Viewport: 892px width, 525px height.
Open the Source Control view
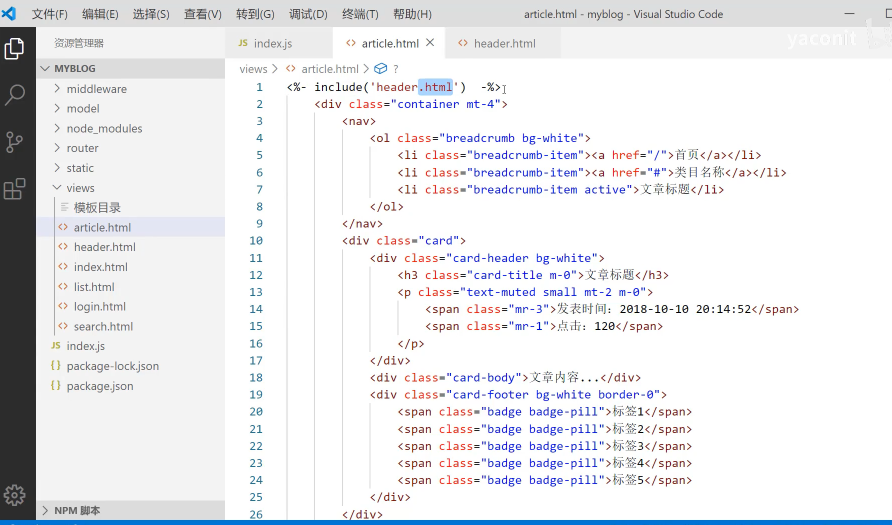click(x=14, y=142)
